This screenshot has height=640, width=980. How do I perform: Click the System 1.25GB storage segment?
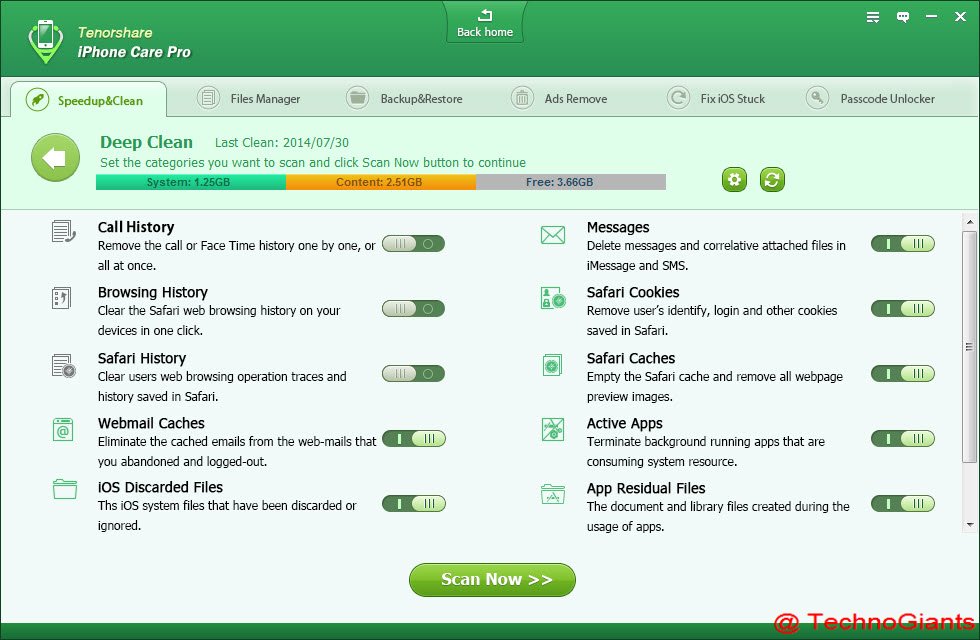click(191, 182)
